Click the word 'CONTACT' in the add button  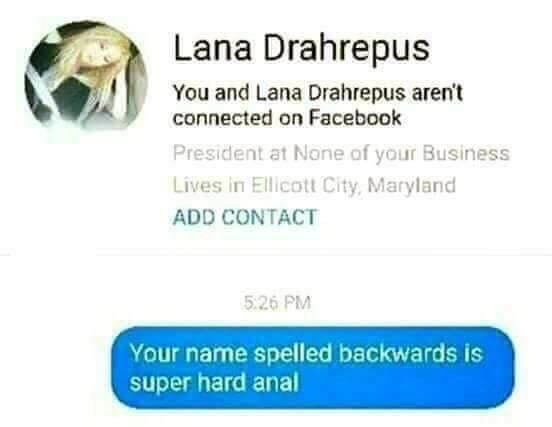270,217
